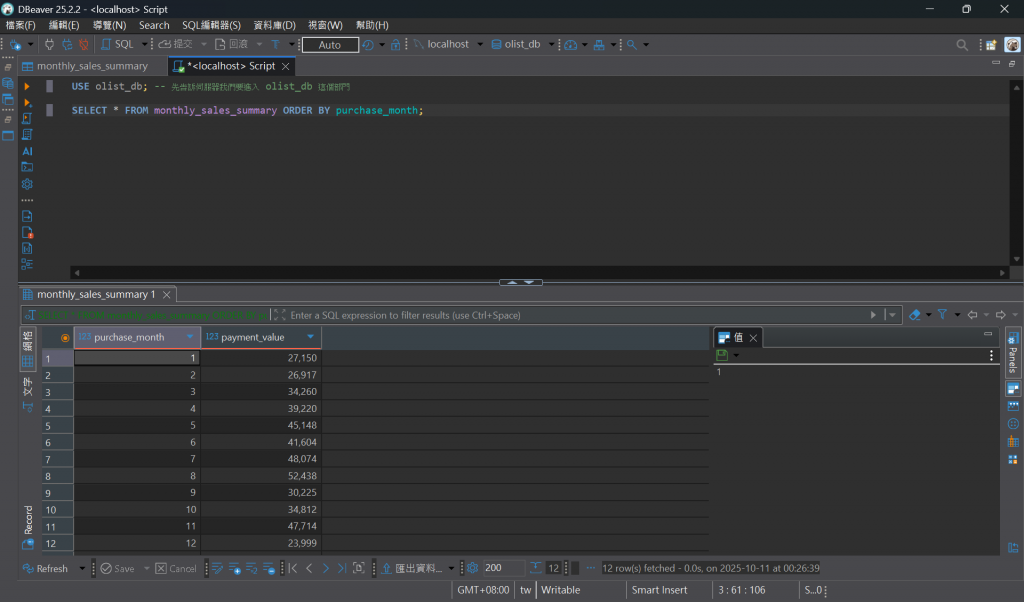Click the editor horizontal scrollbar

coord(539,272)
